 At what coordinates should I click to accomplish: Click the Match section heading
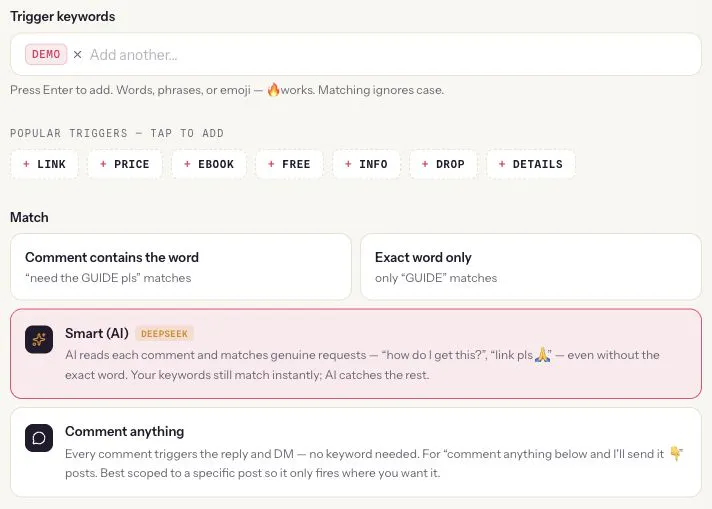pos(29,217)
